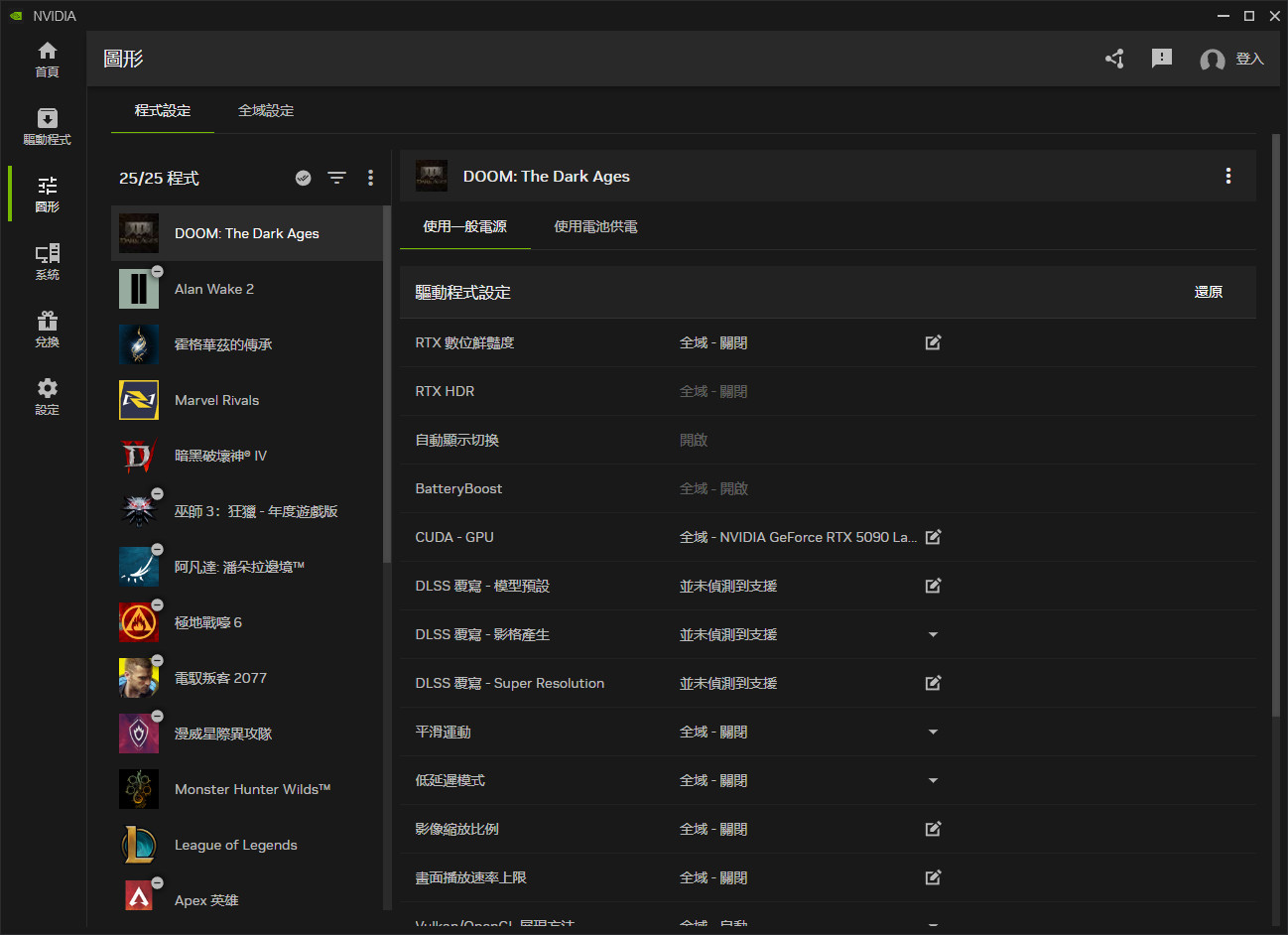
Task: Select 極地戰嚎 6 in program list
Action: [246, 622]
